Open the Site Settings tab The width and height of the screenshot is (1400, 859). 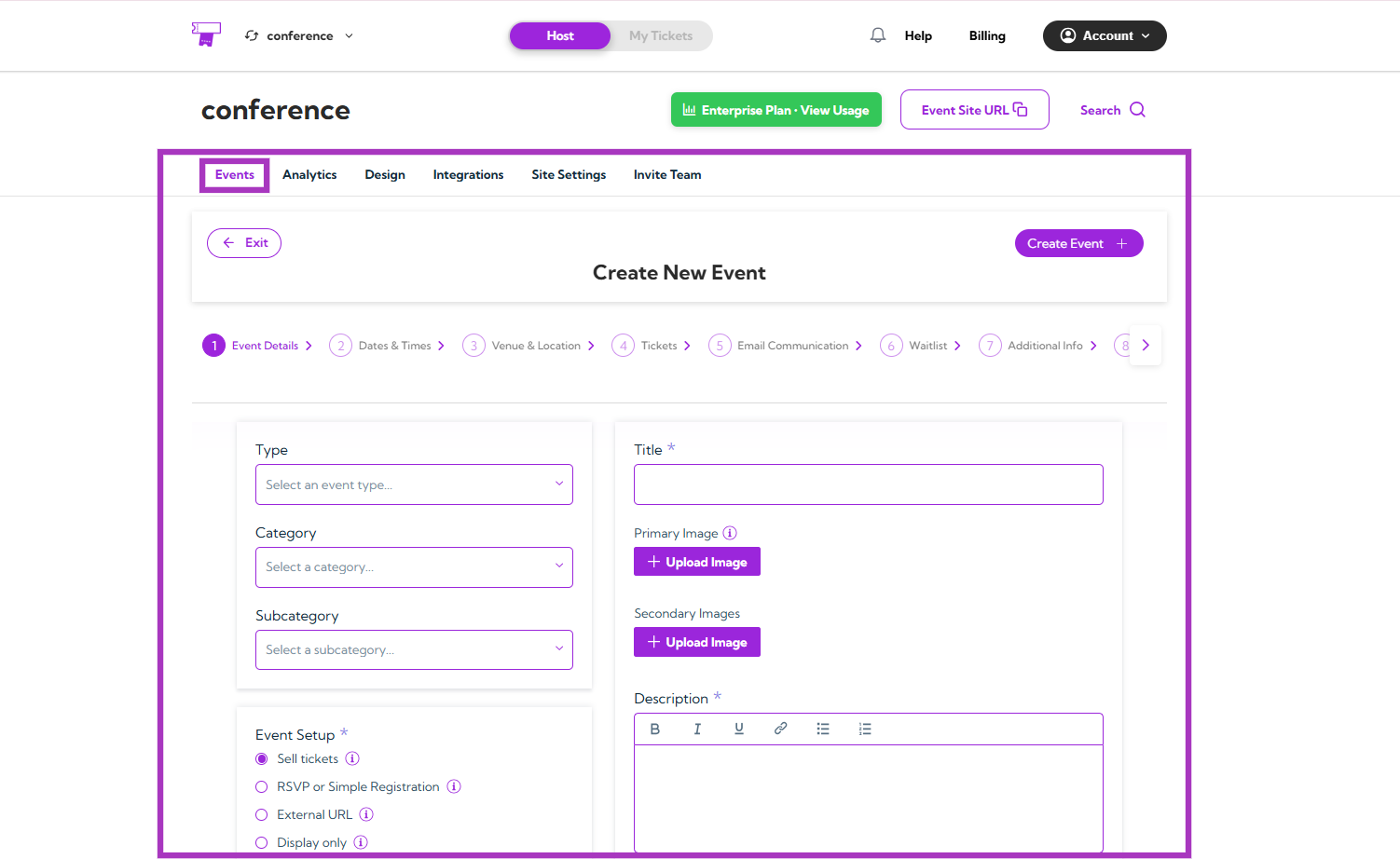(569, 174)
